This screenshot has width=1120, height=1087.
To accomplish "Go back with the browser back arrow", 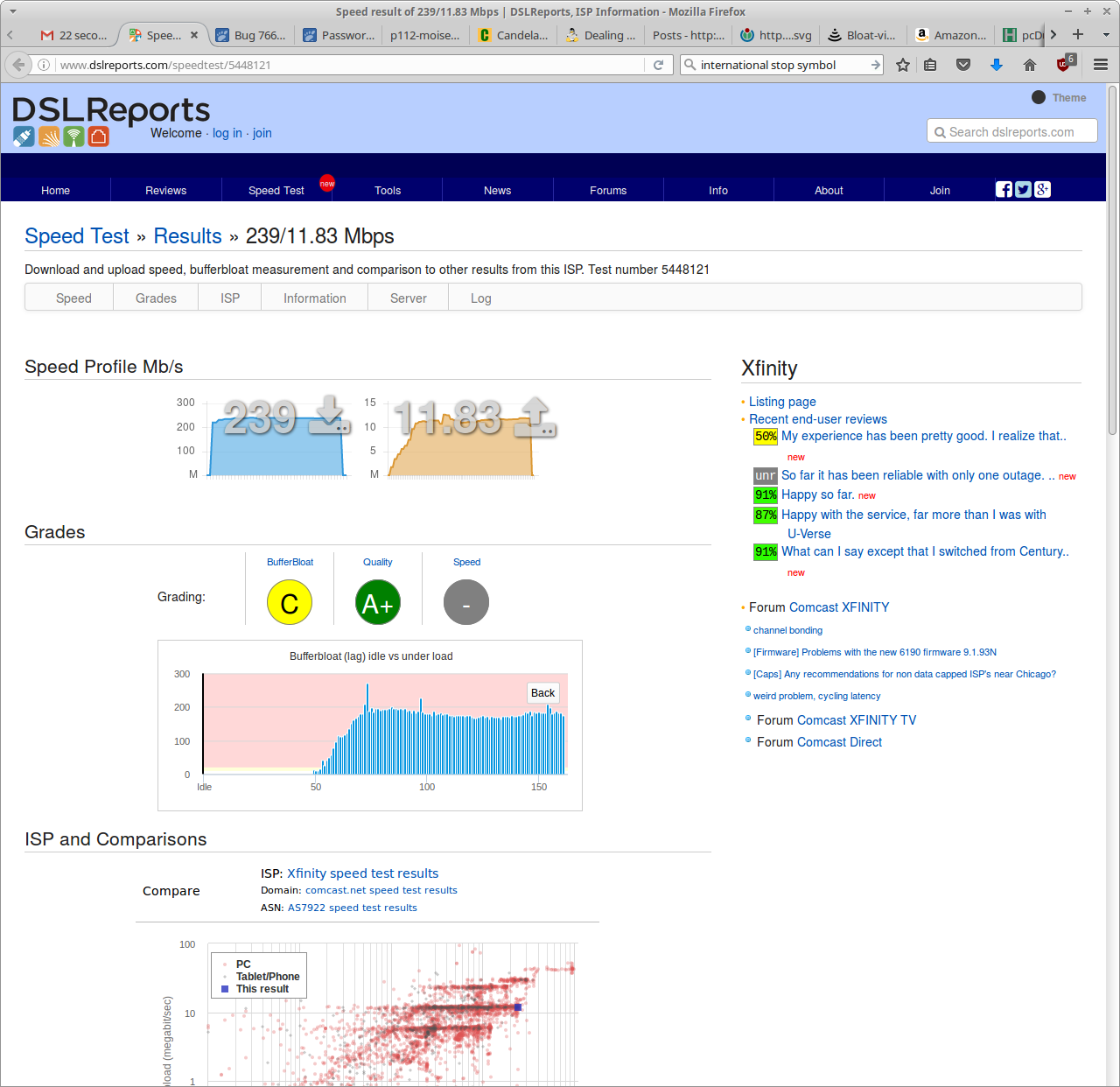I will [x=18, y=65].
